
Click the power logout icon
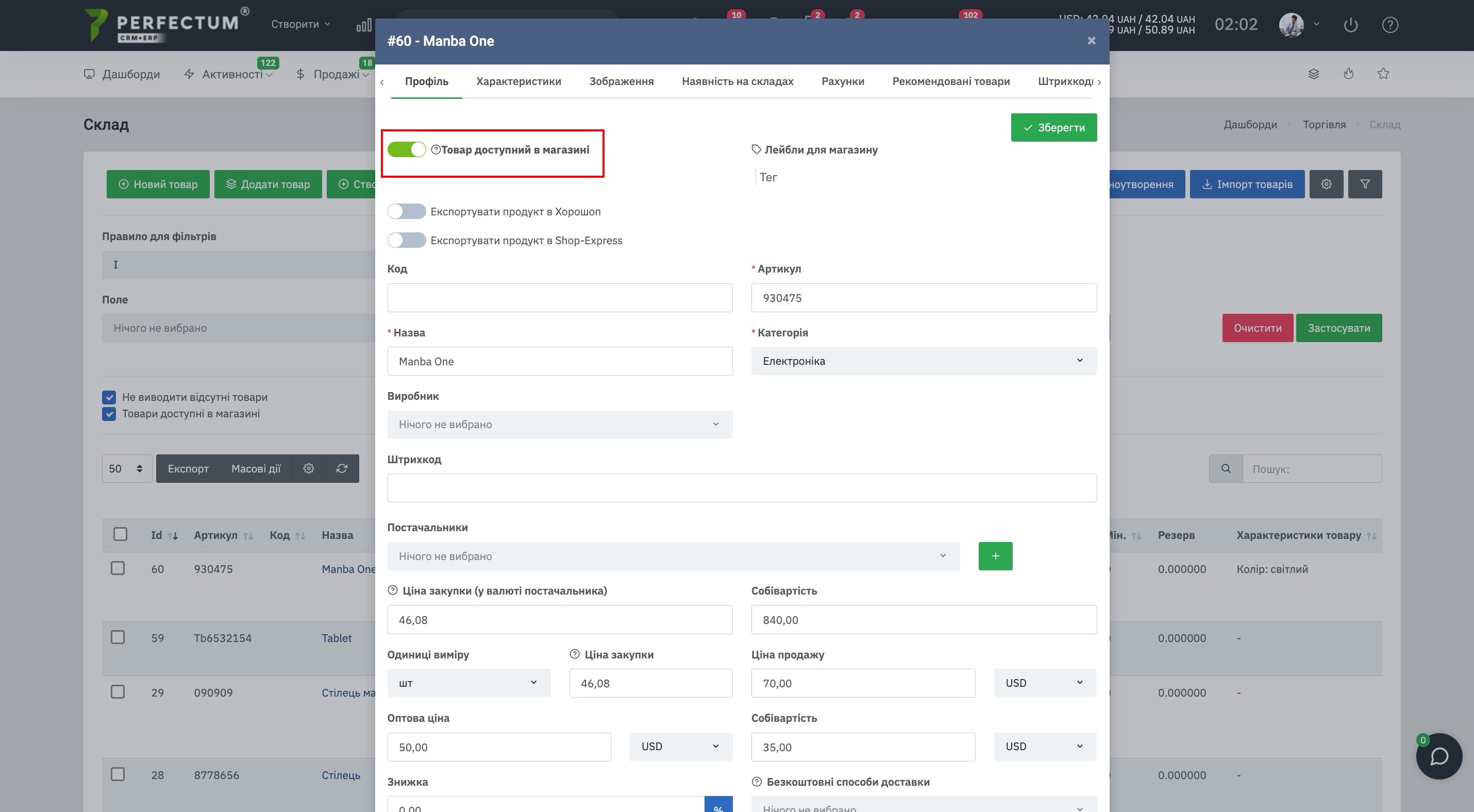click(x=1350, y=25)
